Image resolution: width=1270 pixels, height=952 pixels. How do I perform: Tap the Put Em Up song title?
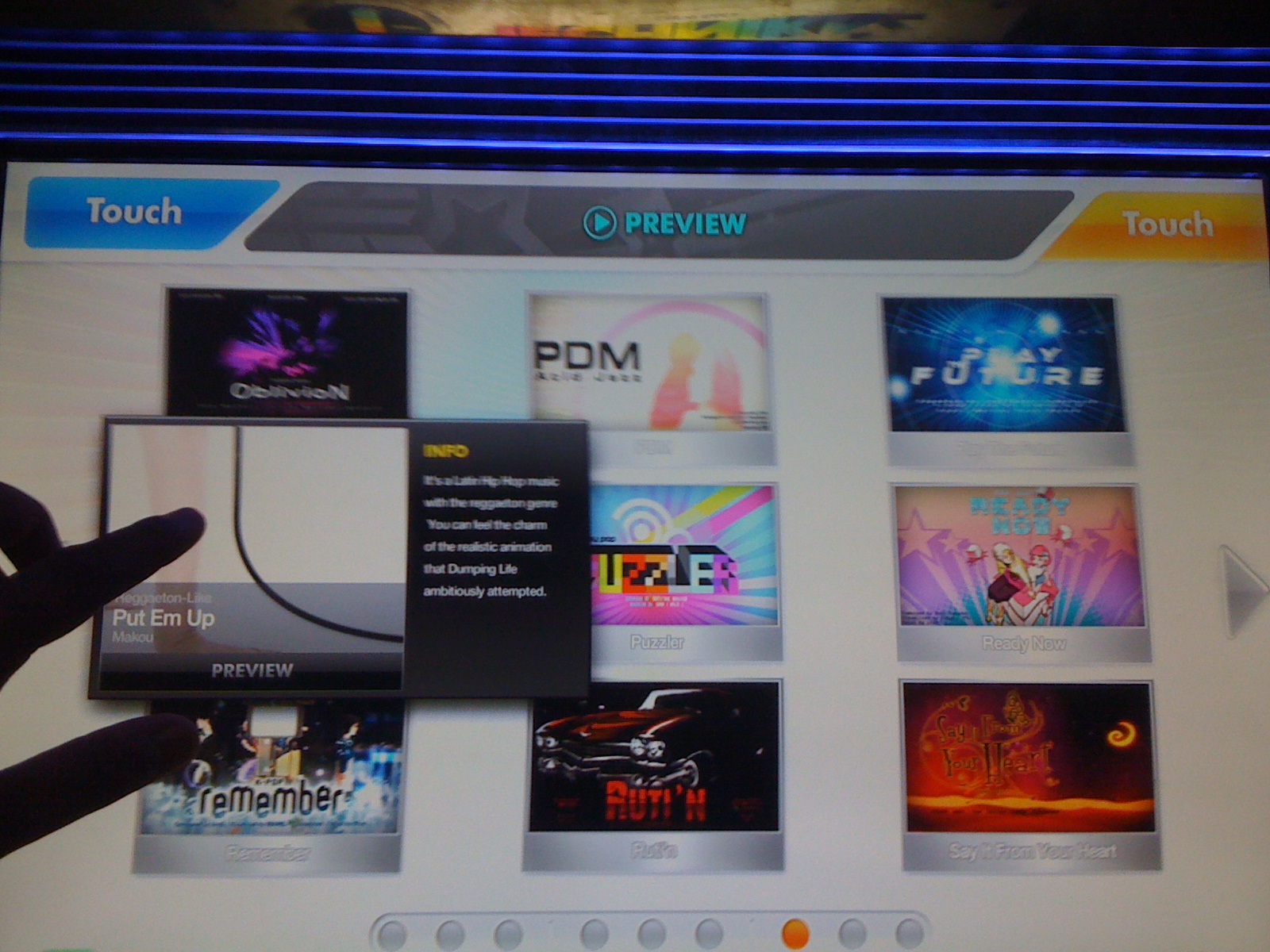tap(164, 619)
